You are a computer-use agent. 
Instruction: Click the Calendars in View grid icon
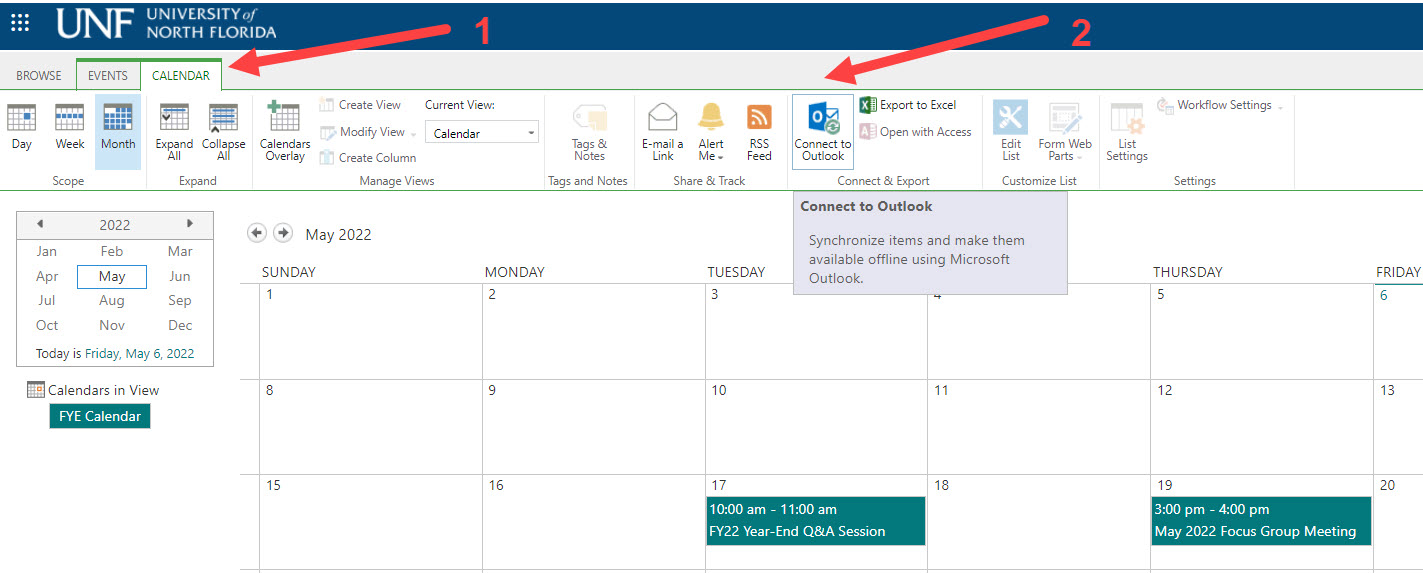click(36, 390)
